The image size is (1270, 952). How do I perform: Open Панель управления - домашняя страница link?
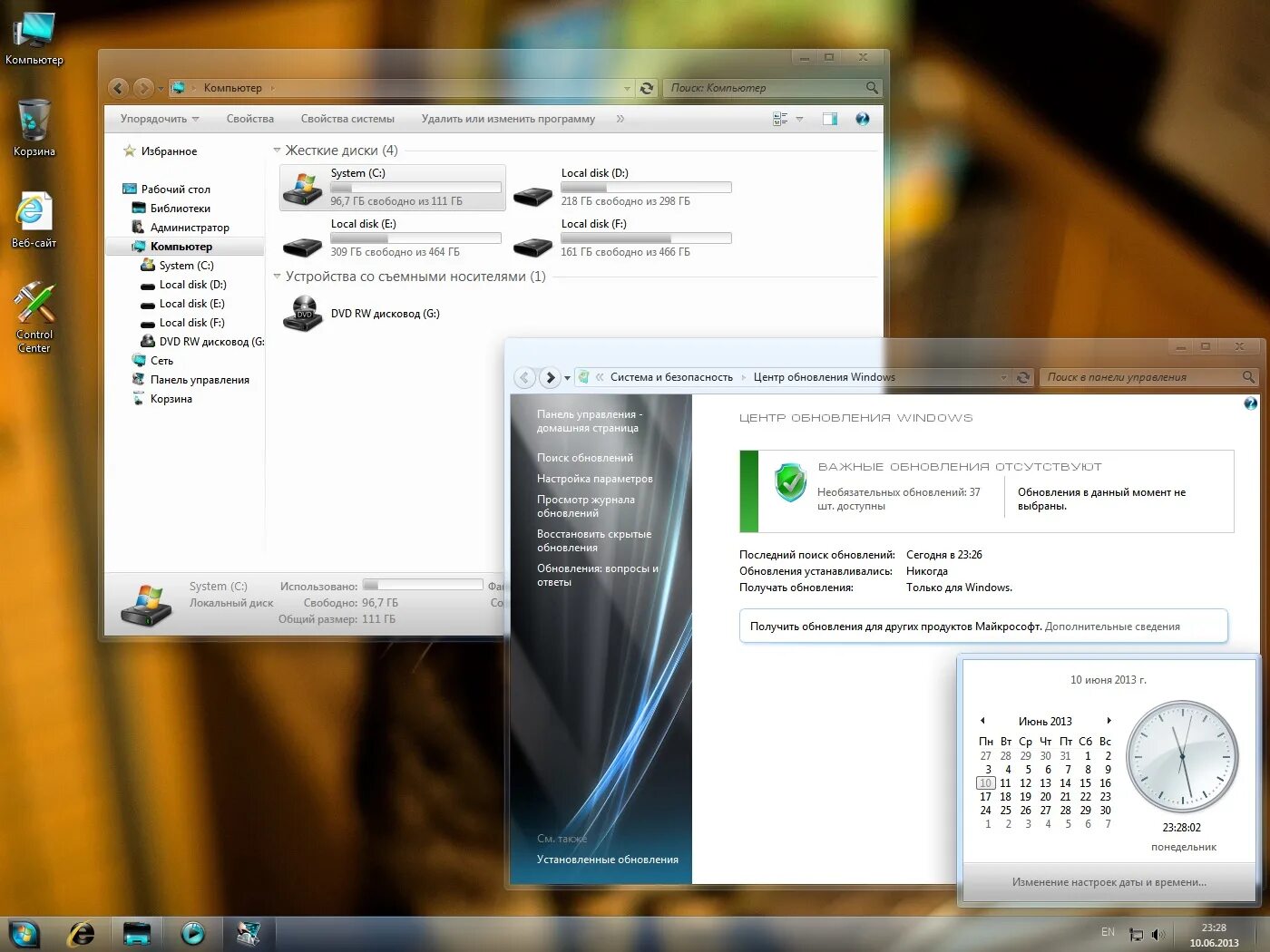(x=590, y=422)
